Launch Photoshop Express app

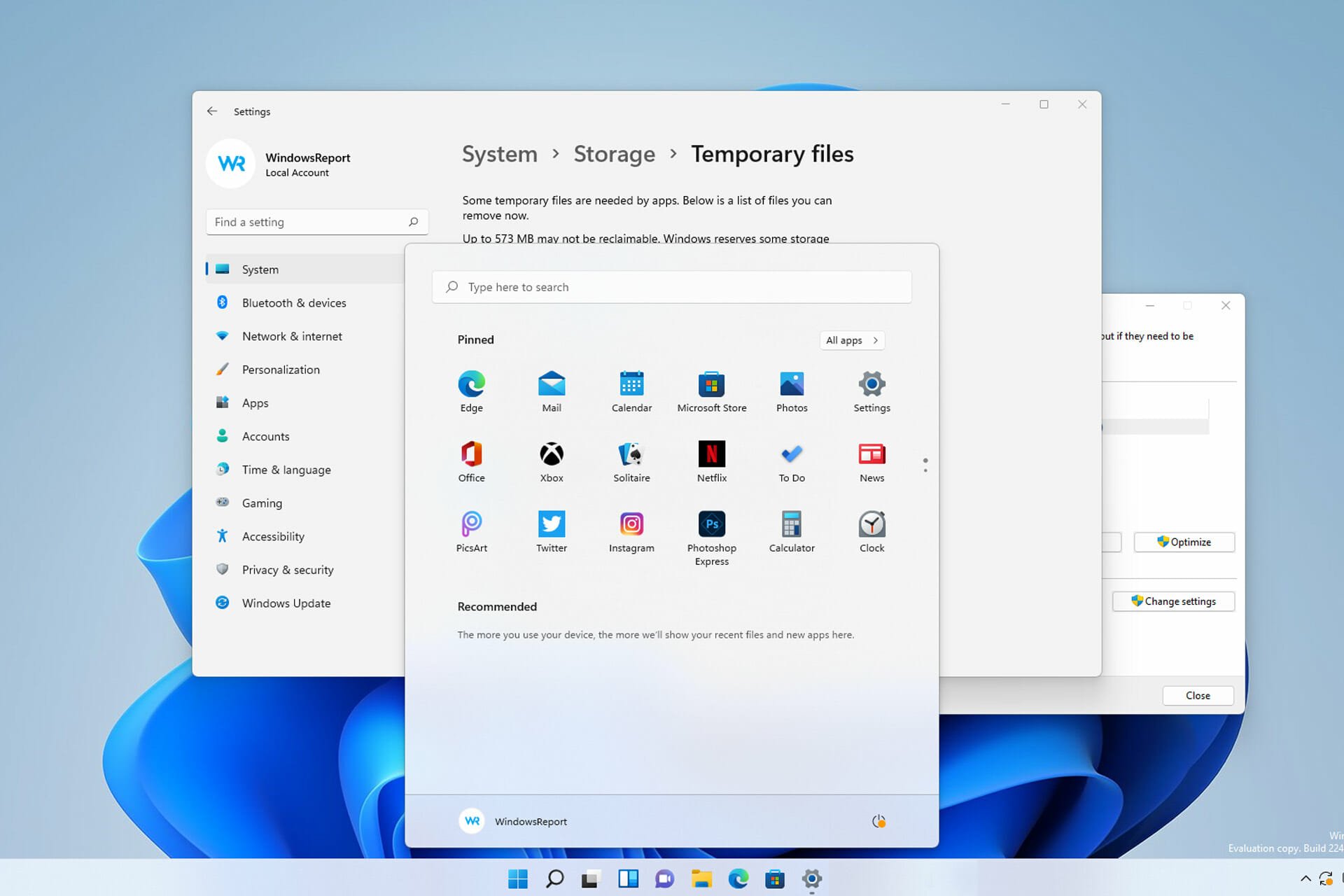click(711, 523)
